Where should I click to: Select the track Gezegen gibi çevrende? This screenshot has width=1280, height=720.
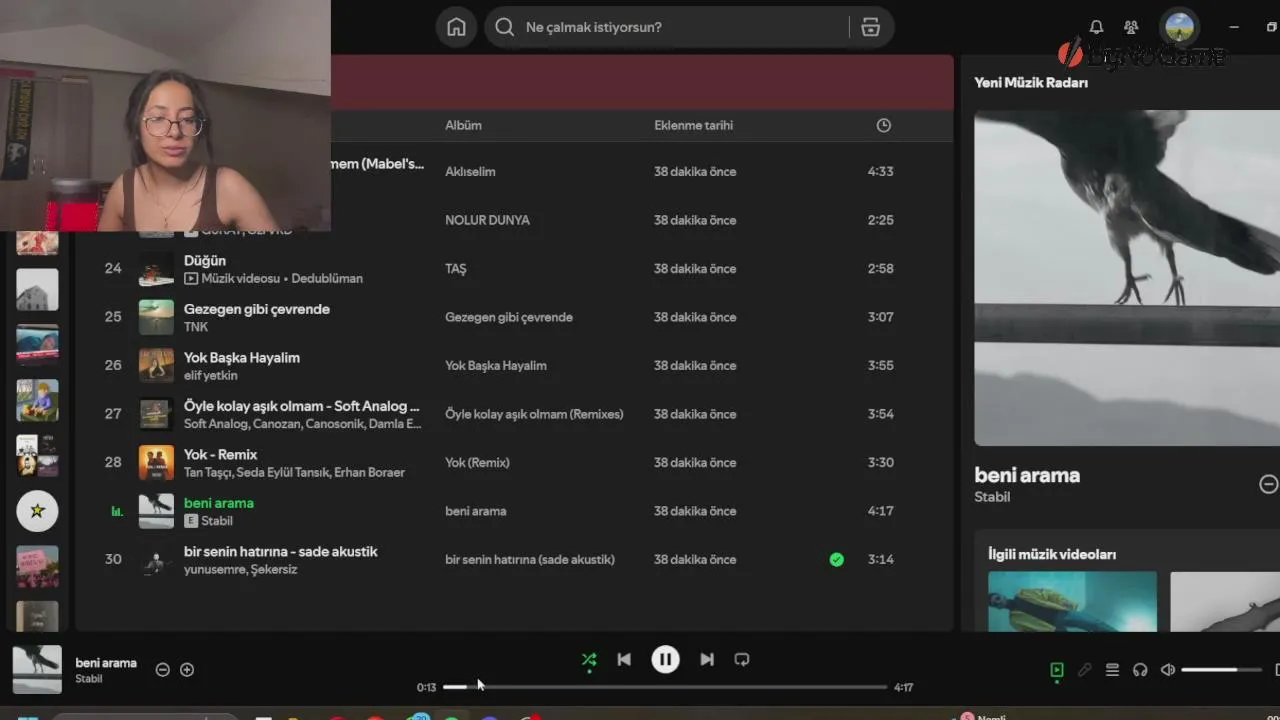point(257,309)
